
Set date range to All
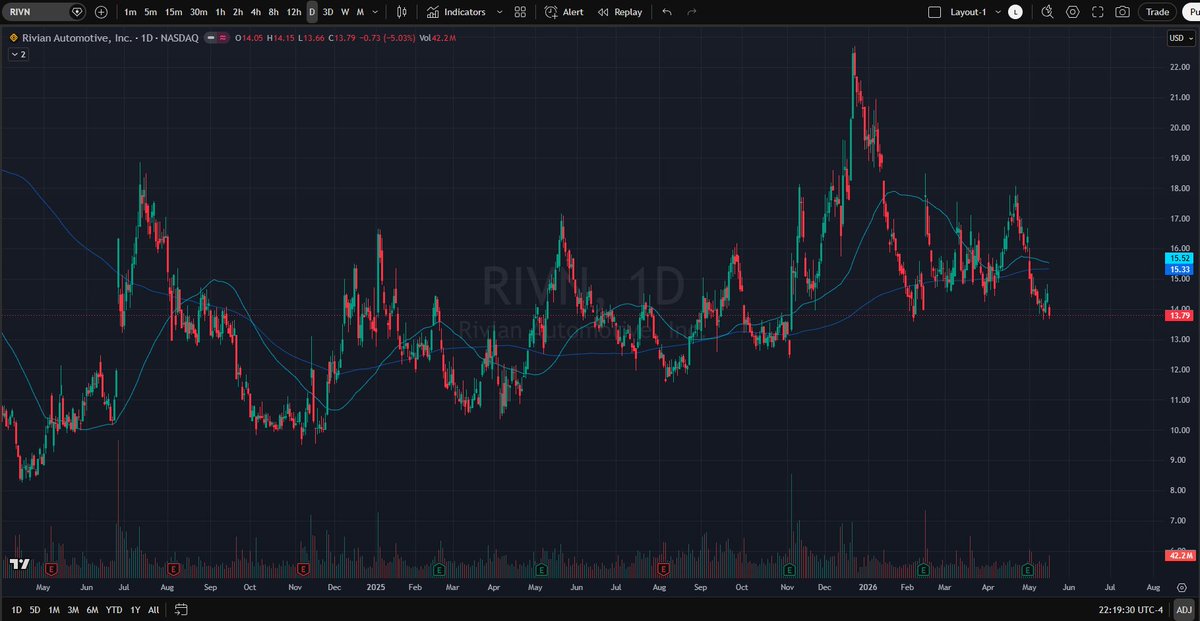(x=153, y=609)
